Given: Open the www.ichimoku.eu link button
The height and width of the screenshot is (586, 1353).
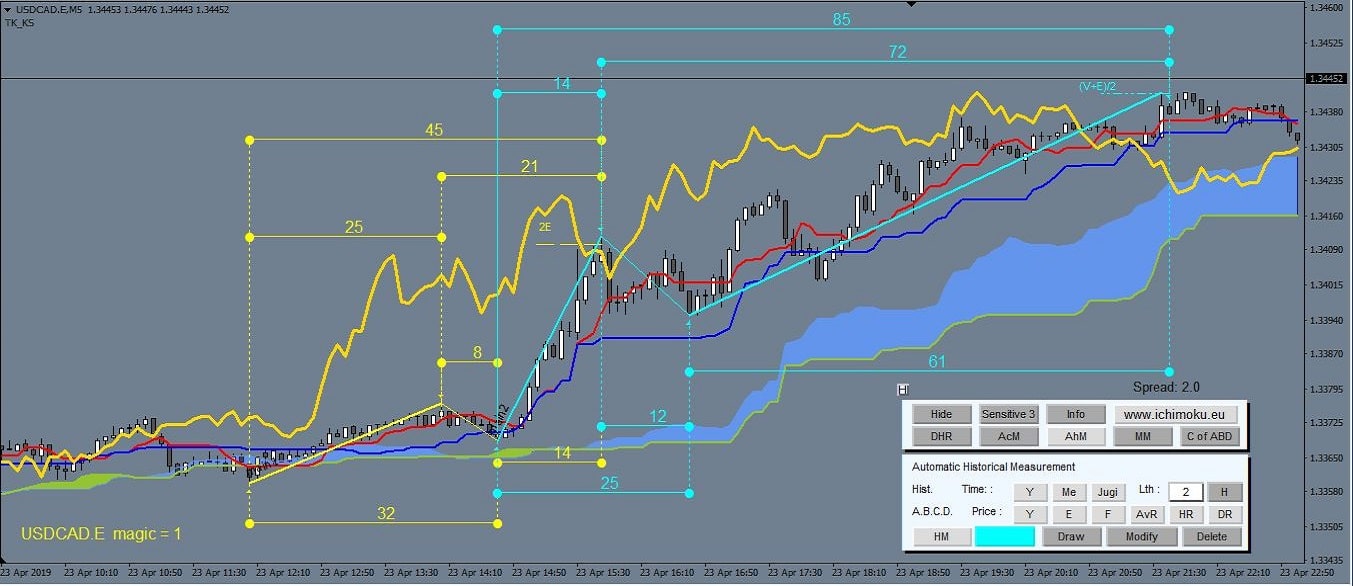Looking at the screenshot, I should point(1176,414).
